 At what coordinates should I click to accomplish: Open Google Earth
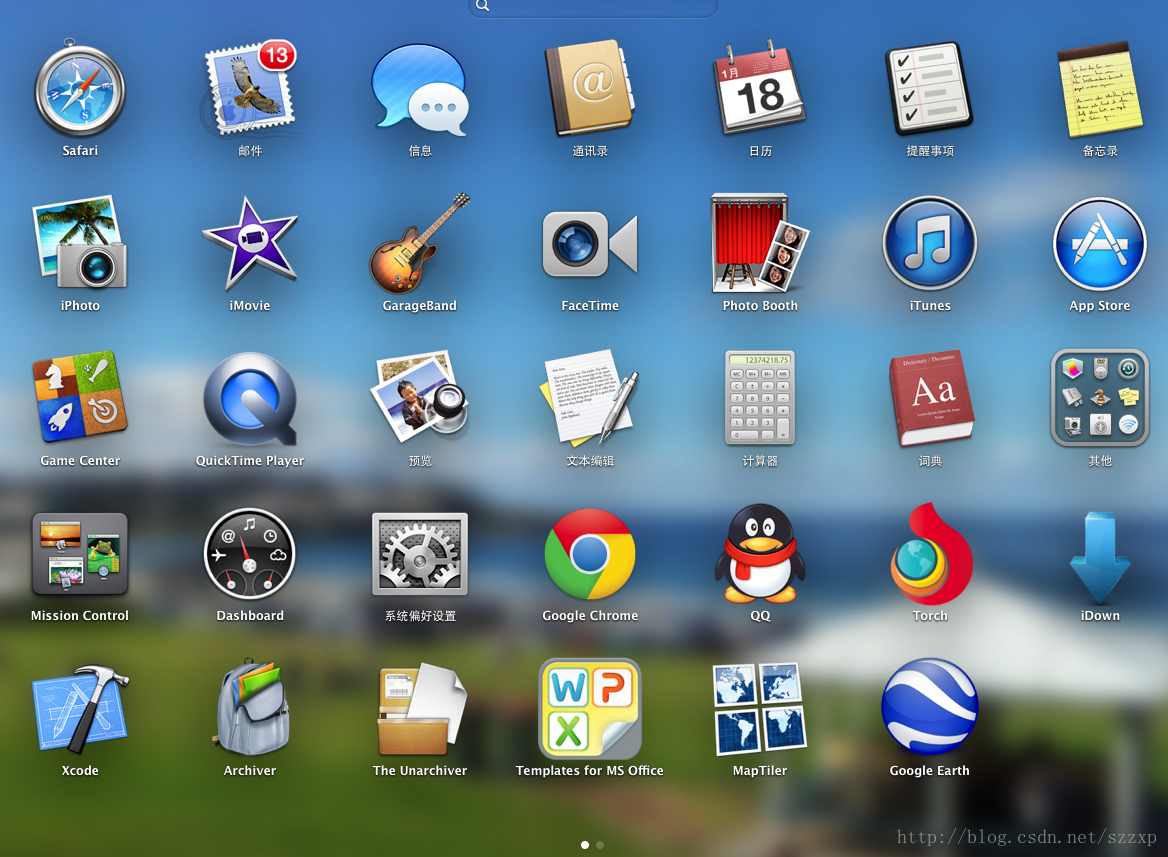click(930, 706)
